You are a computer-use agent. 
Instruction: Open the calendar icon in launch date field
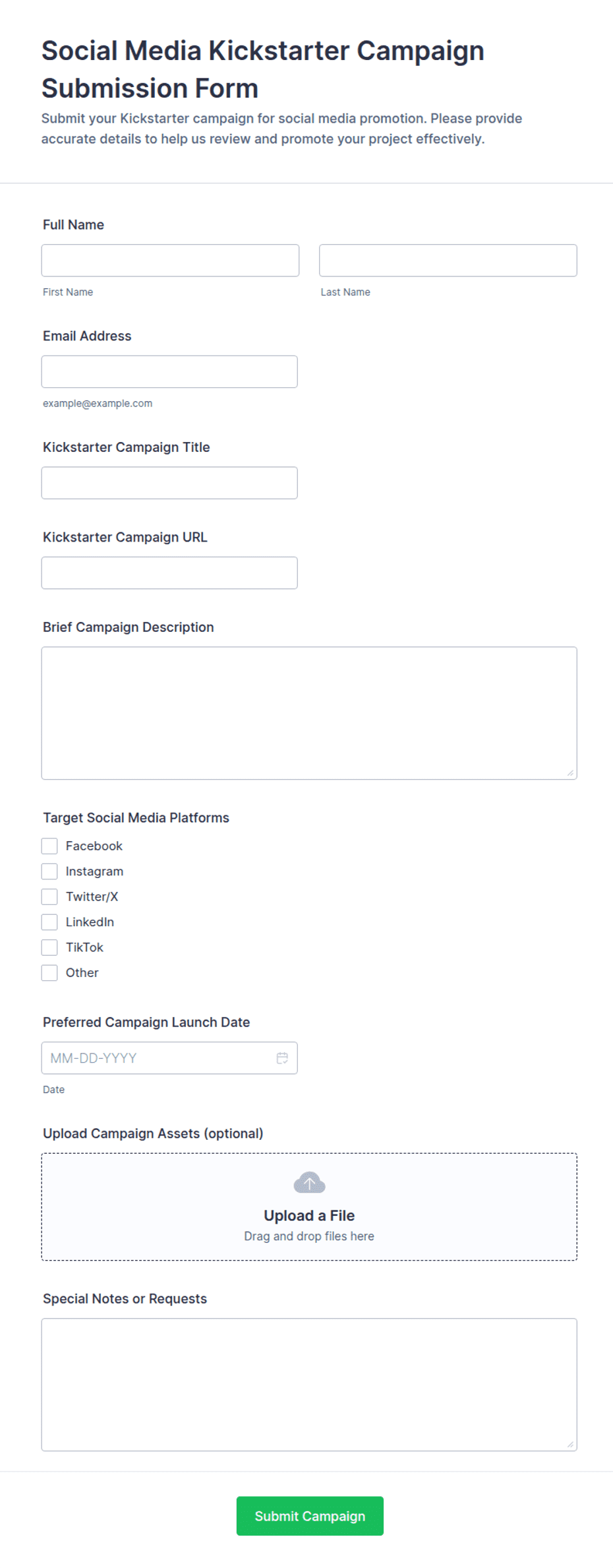click(282, 1057)
